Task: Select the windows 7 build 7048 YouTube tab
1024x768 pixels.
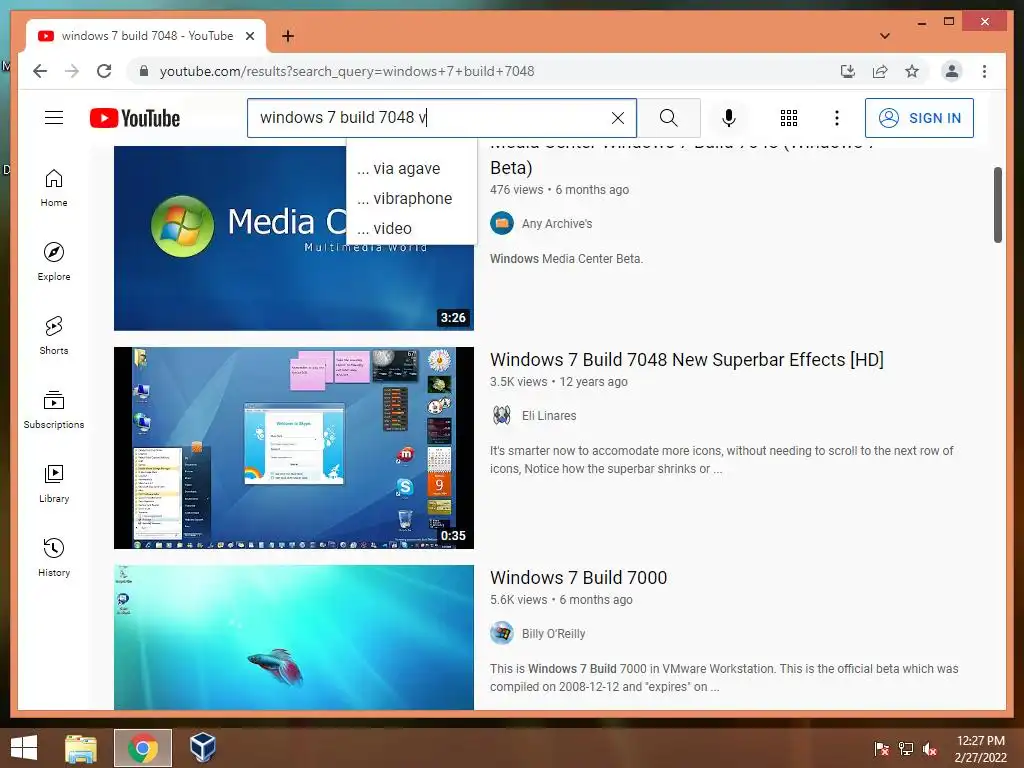Action: click(146, 36)
